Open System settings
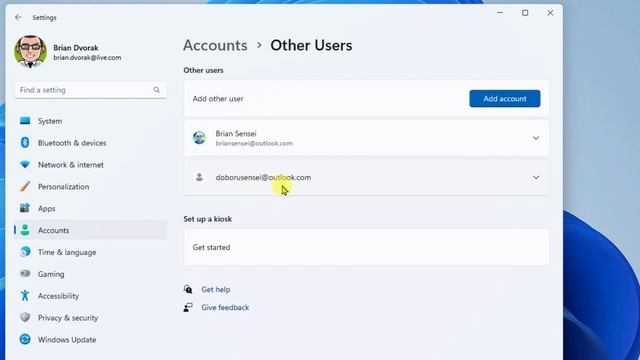This screenshot has width=640, height=360. (90, 121)
